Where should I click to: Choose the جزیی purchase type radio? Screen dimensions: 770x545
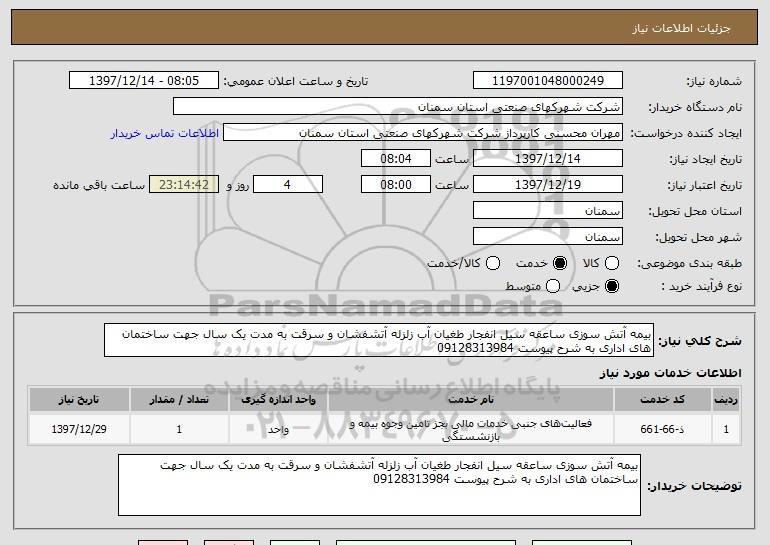(x=611, y=286)
